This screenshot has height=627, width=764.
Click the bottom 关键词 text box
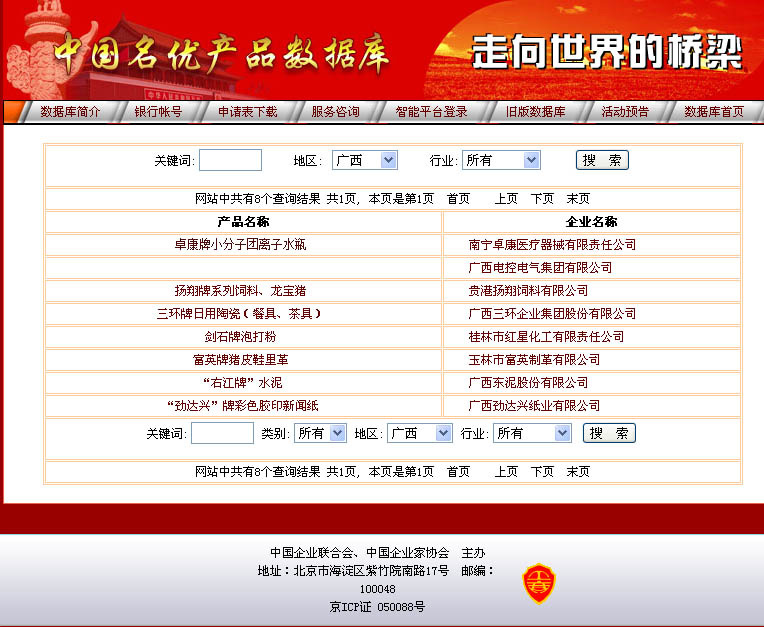point(222,433)
